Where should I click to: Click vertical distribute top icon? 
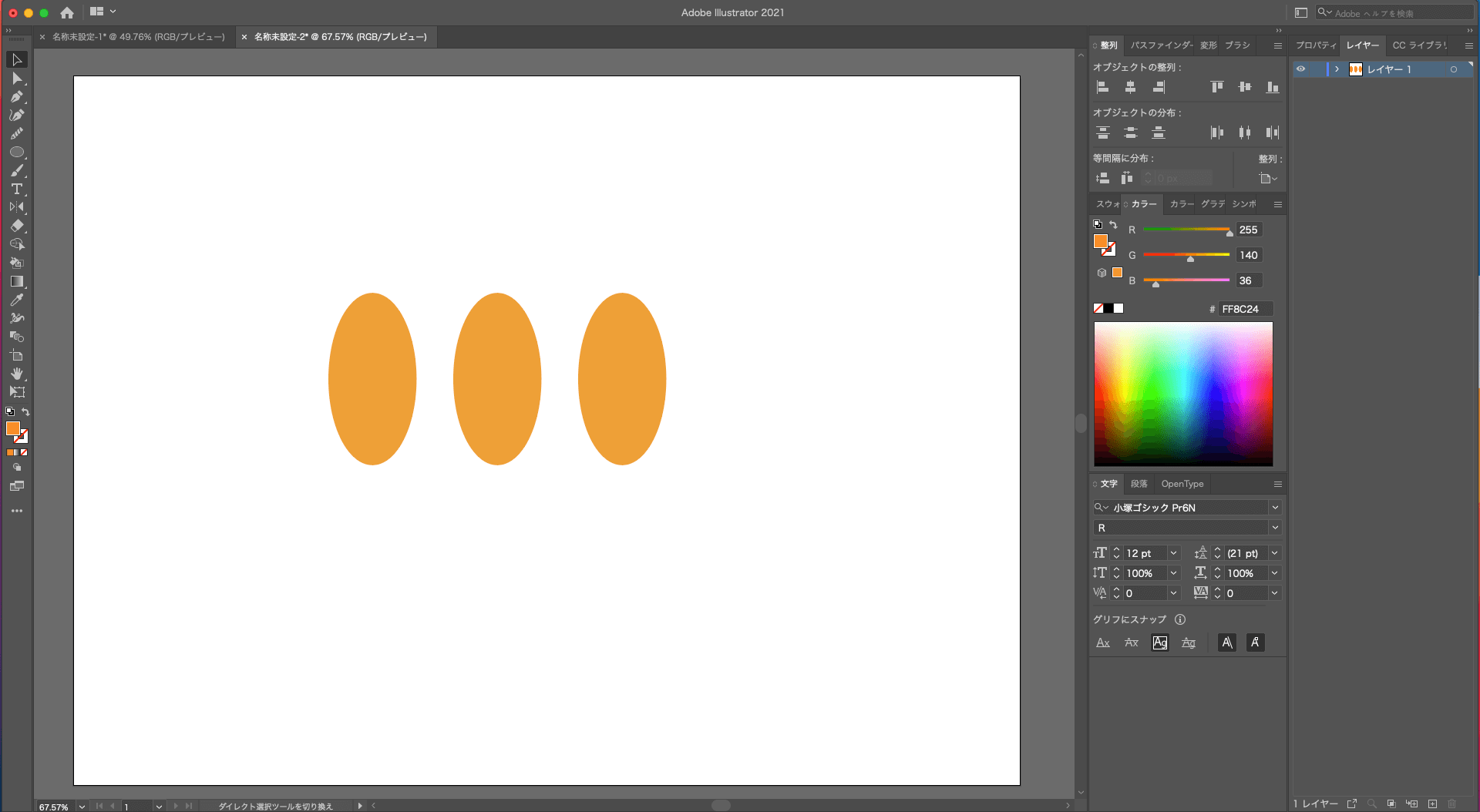pyautogui.click(x=1103, y=133)
